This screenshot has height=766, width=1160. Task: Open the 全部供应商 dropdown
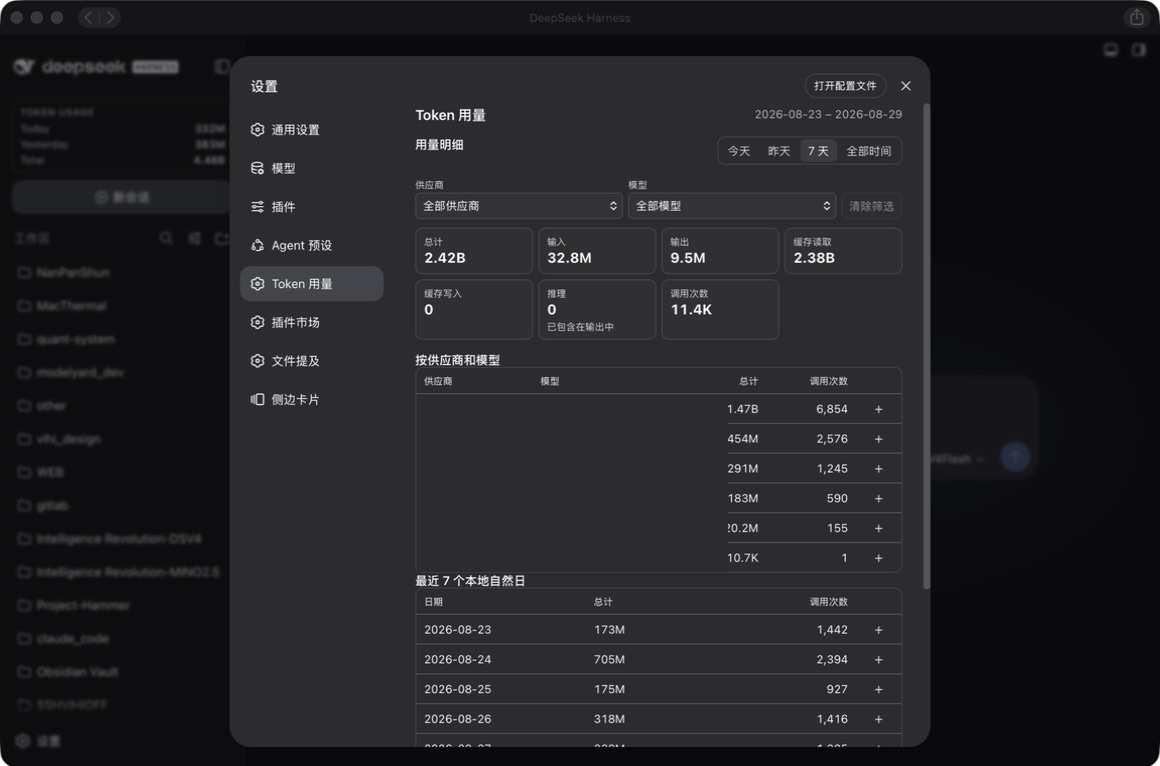(519, 206)
